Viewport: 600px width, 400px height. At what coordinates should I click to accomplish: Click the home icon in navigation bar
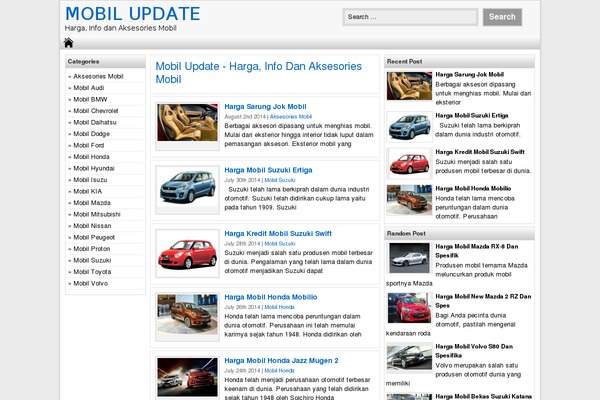click(68, 43)
